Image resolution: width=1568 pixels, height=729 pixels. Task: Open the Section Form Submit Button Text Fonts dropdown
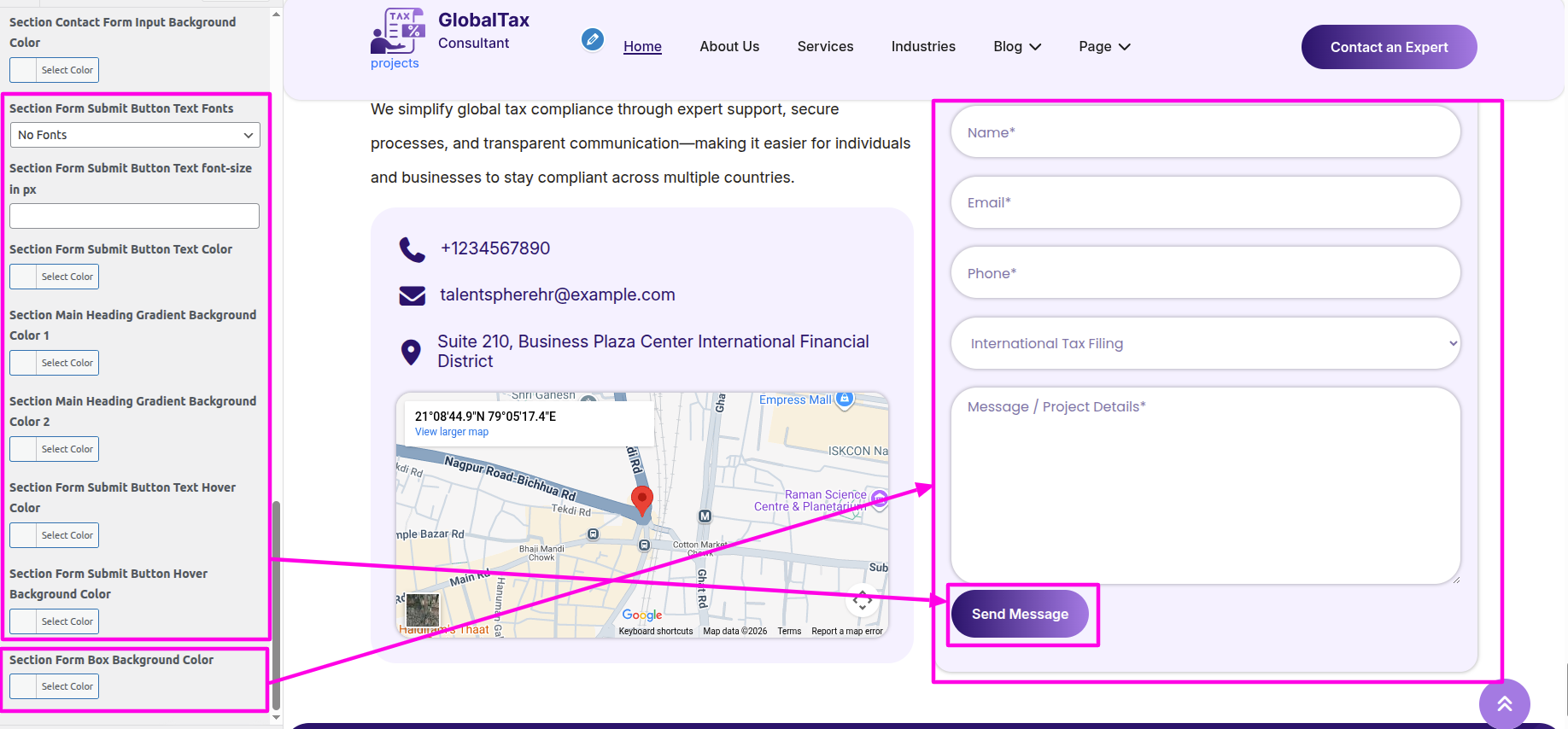pos(135,135)
